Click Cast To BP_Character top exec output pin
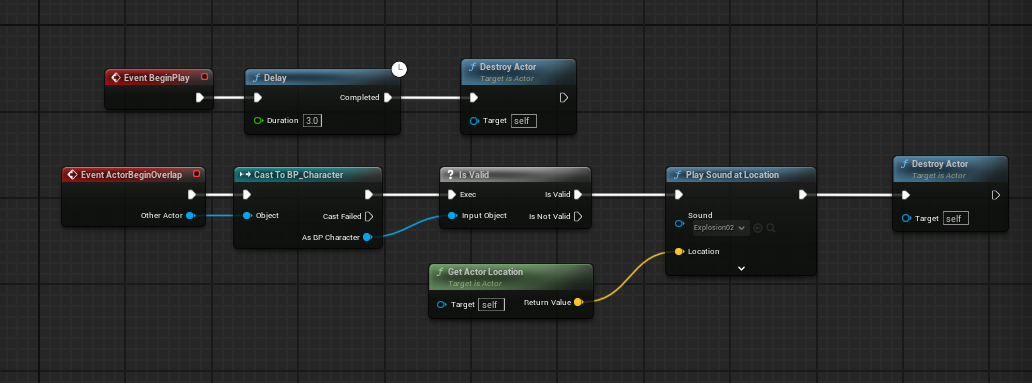Image resolution: width=1032 pixels, height=383 pixels. pyautogui.click(x=369, y=194)
